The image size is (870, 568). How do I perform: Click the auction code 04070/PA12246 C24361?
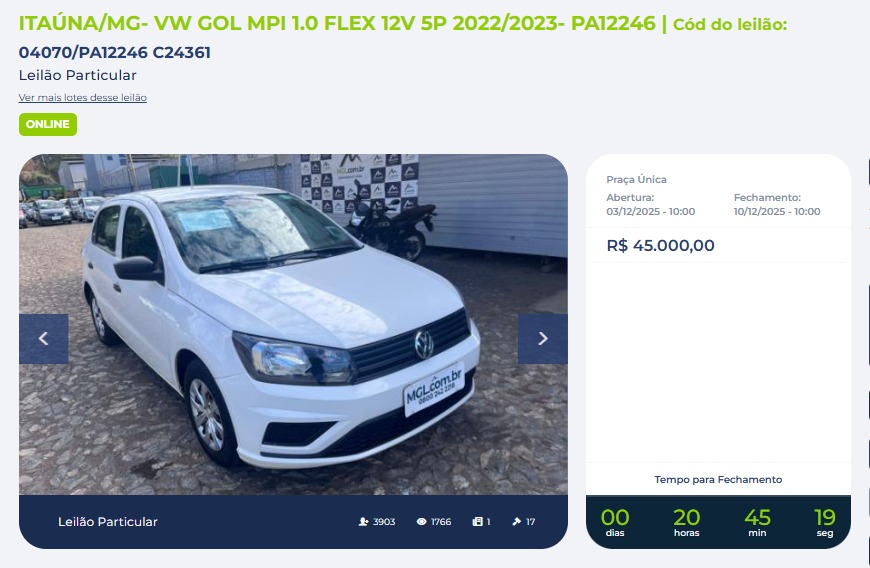115,53
